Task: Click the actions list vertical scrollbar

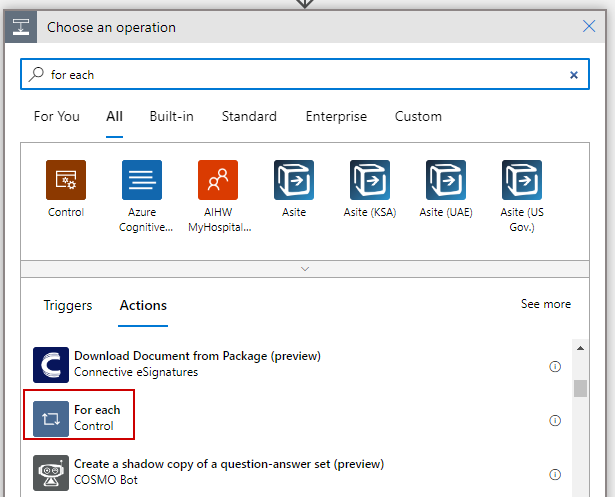Action: tap(580, 388)
